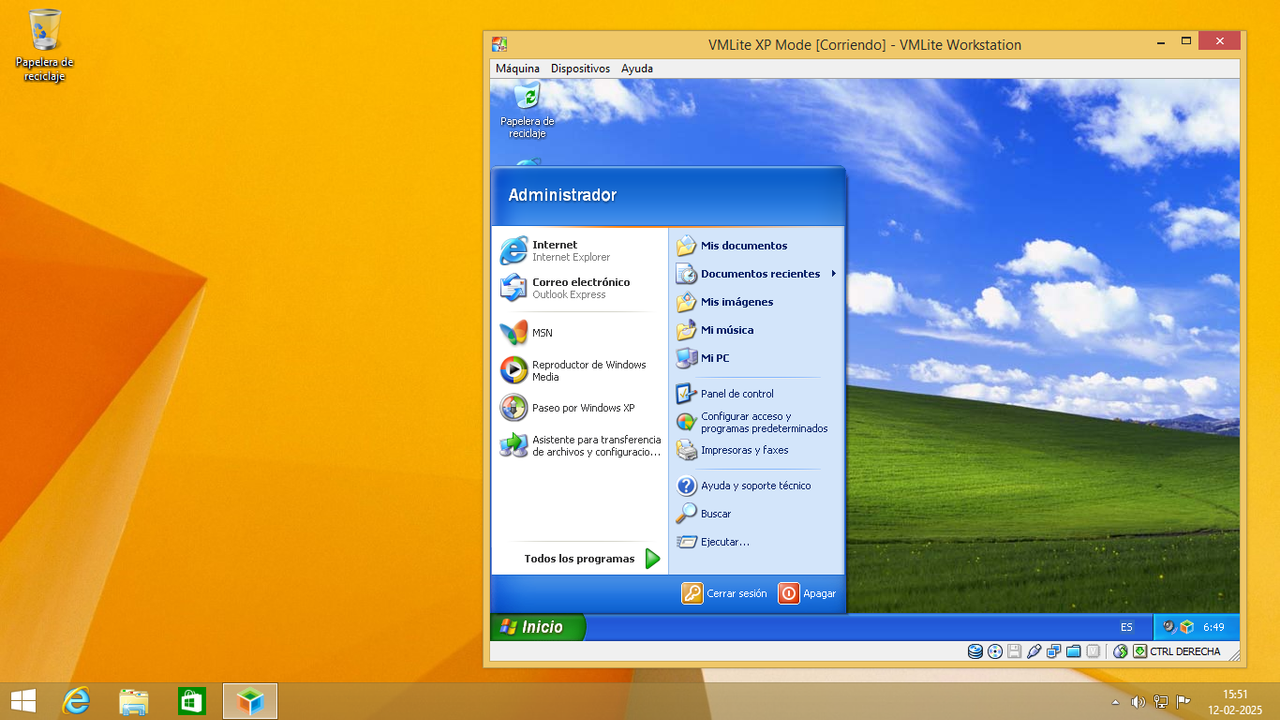Open Mis documentos folder
1280x720 pixels.
(x=756, y=246)
